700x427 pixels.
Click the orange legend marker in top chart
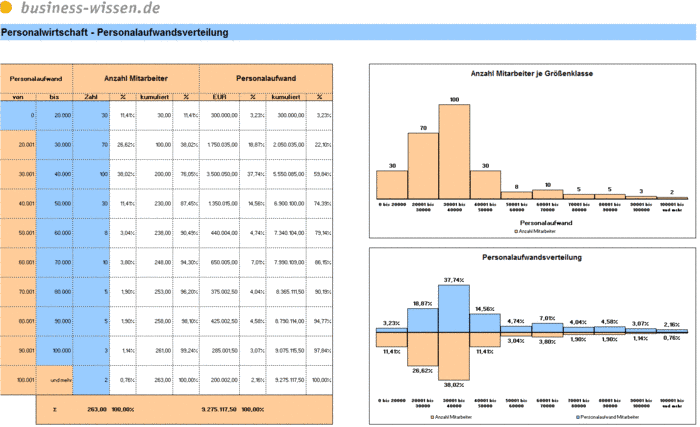pos(516,231)
